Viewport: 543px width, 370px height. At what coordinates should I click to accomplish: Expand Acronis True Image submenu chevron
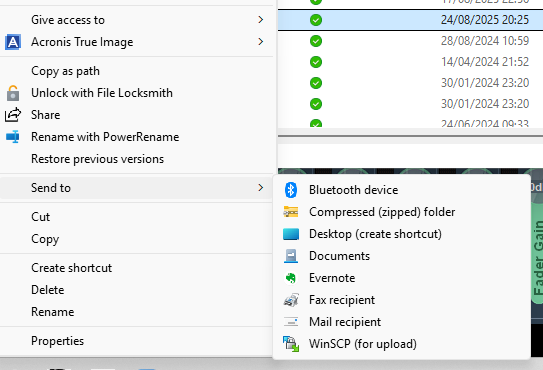(261, 42)
